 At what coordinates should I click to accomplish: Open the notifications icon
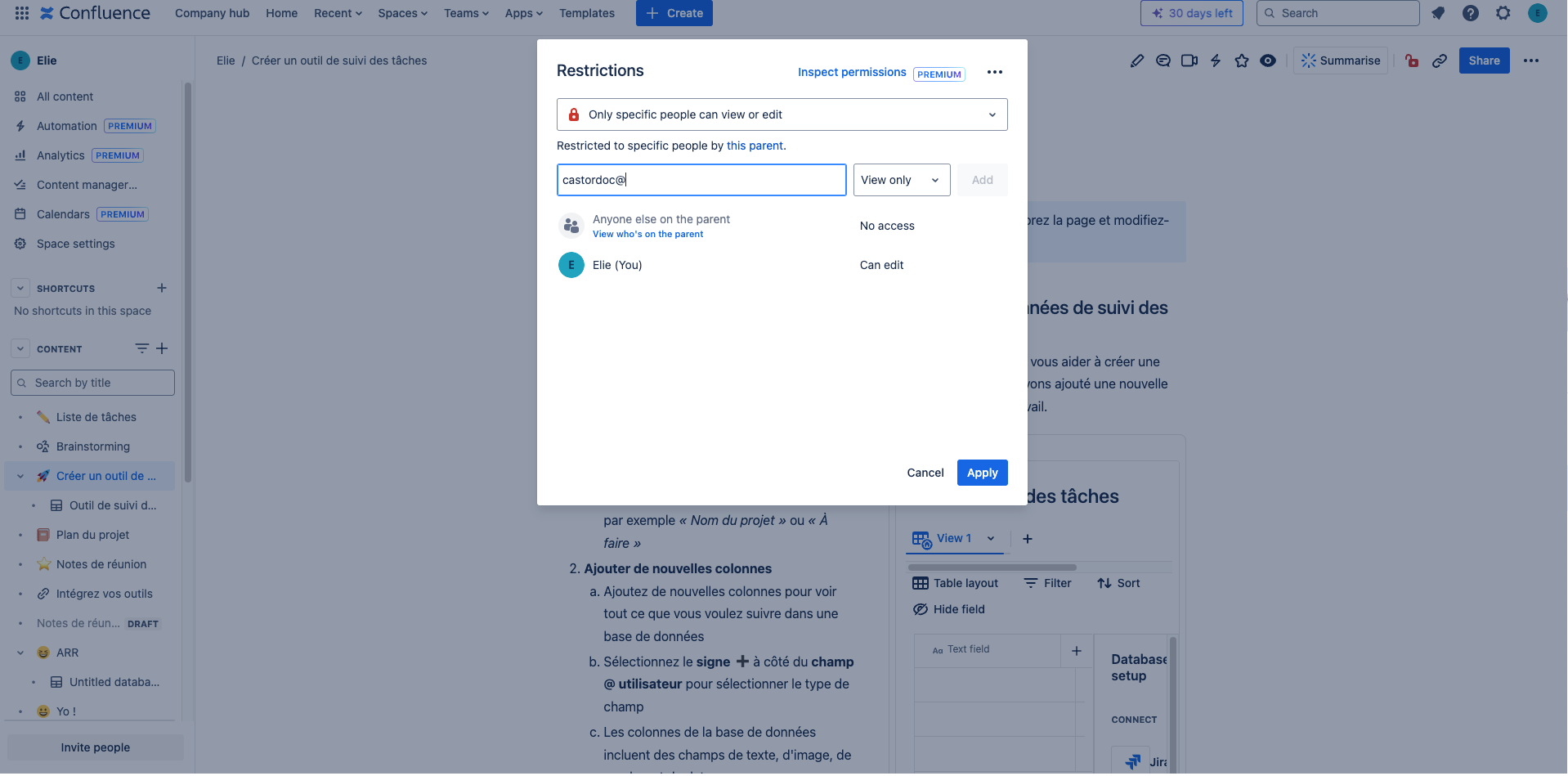[x=1438, y=13]
